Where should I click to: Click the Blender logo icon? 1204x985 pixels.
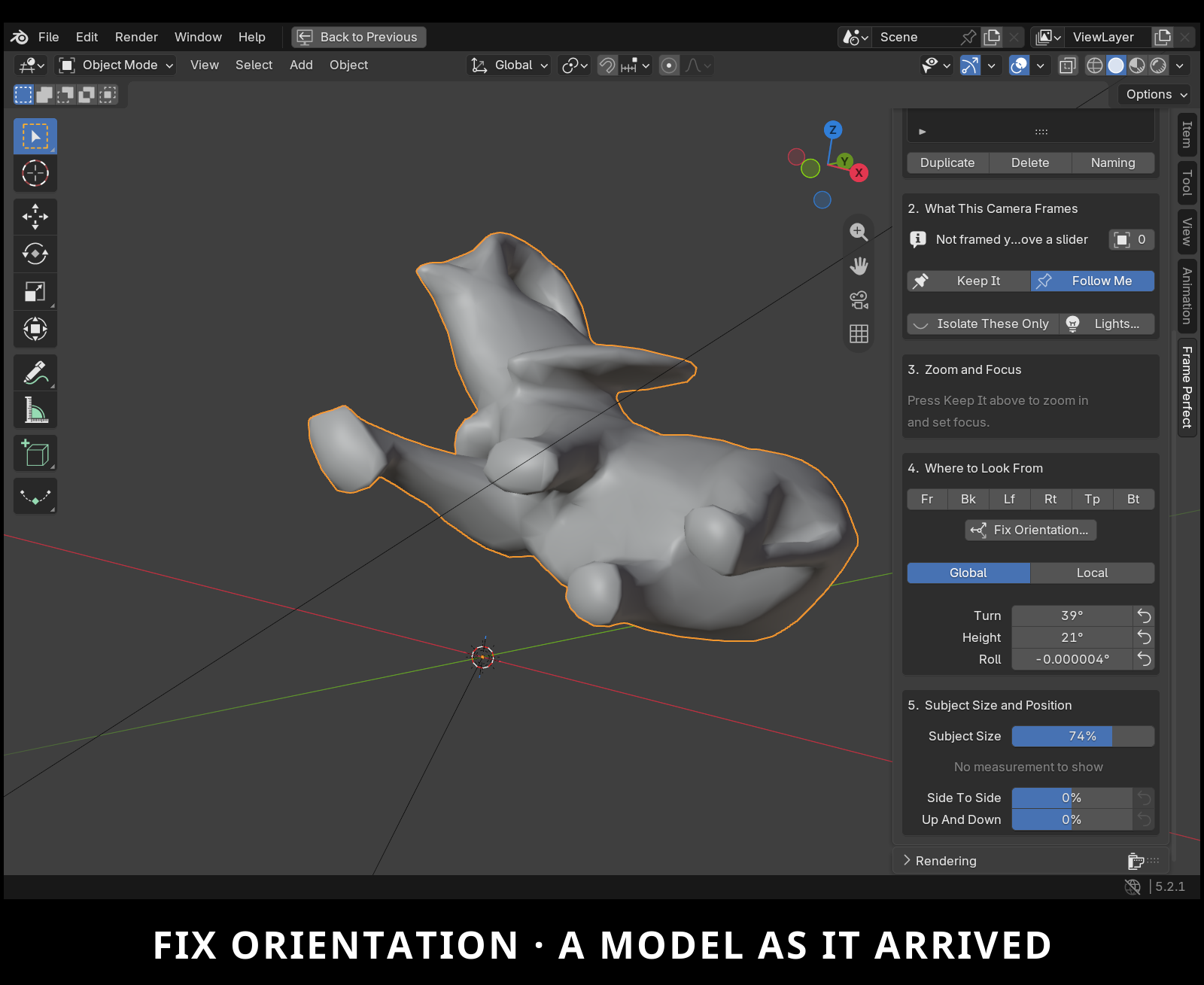point(20,37)
